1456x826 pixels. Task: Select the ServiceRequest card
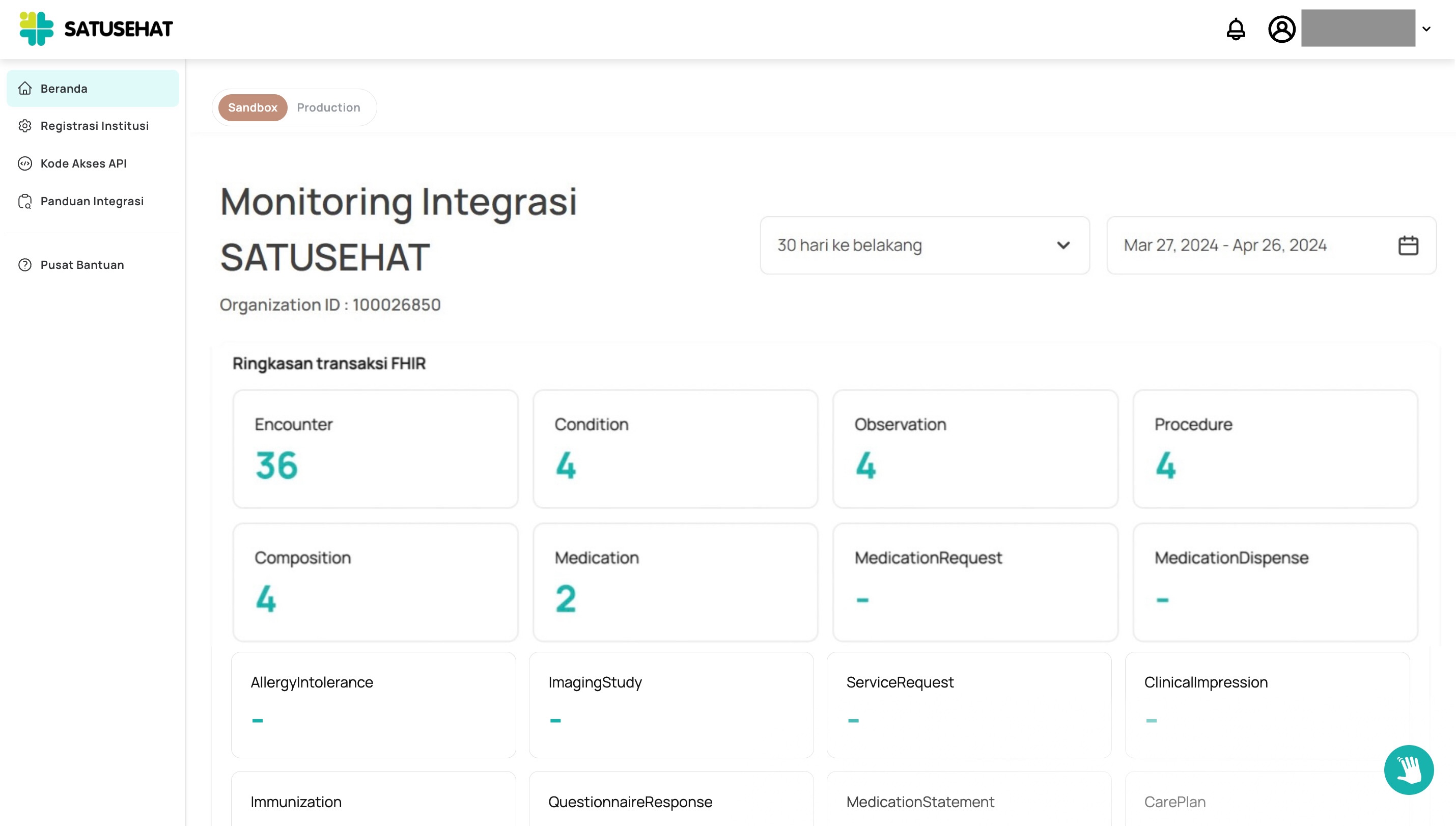969,705
